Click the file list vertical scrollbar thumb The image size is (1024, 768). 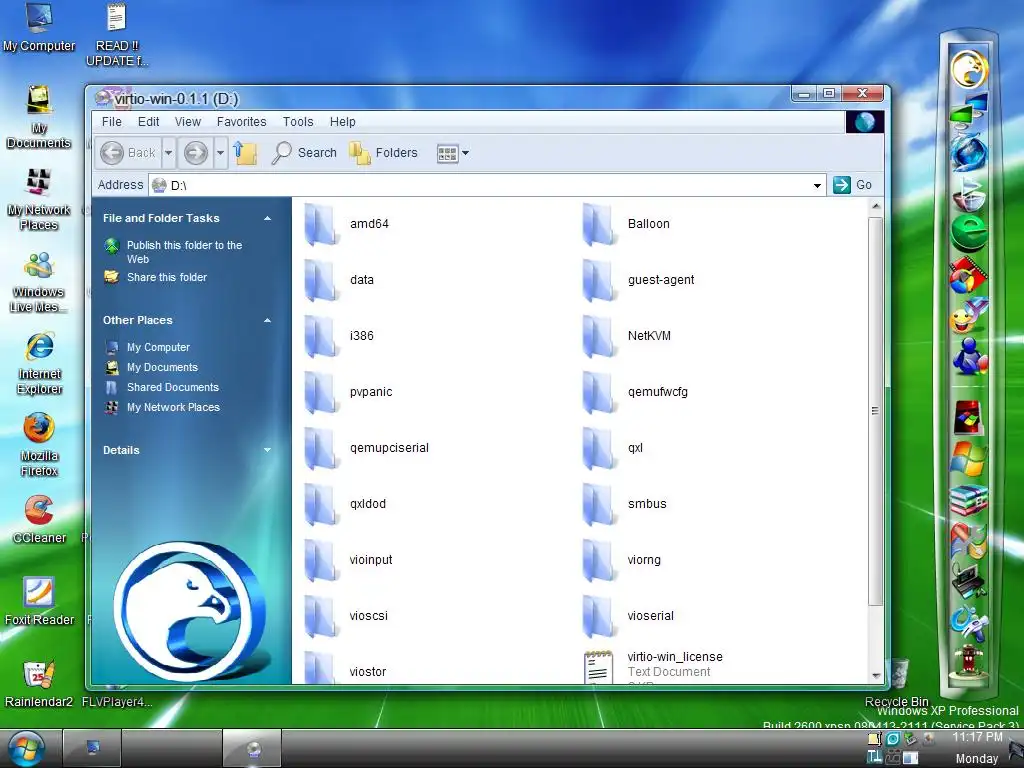875,411
